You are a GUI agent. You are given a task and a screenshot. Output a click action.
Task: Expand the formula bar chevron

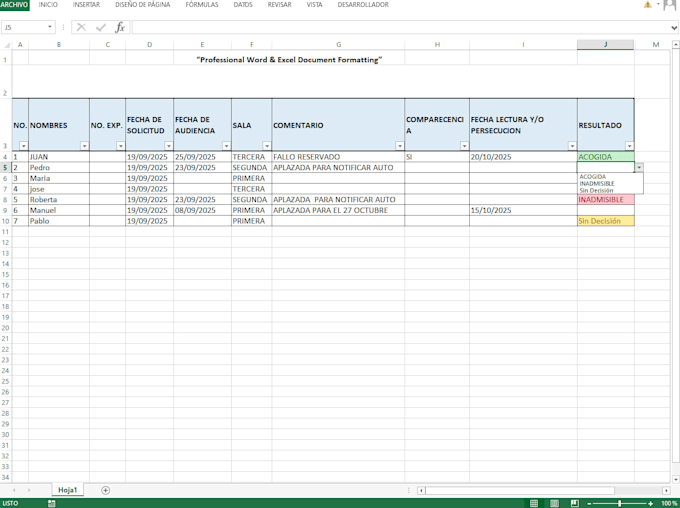pos(674,28)
